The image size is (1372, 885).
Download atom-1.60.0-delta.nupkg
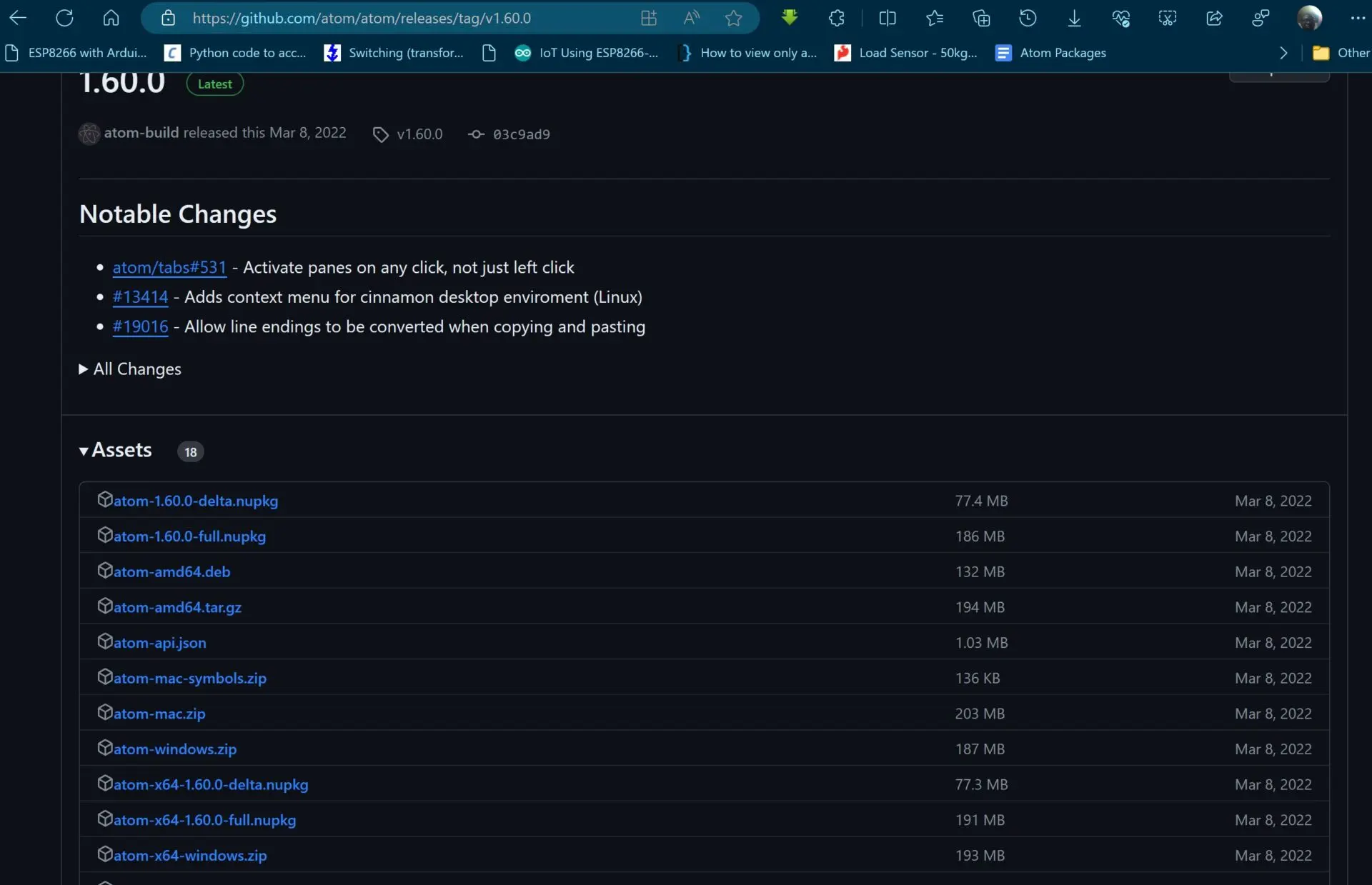click(x=196, y=501)
